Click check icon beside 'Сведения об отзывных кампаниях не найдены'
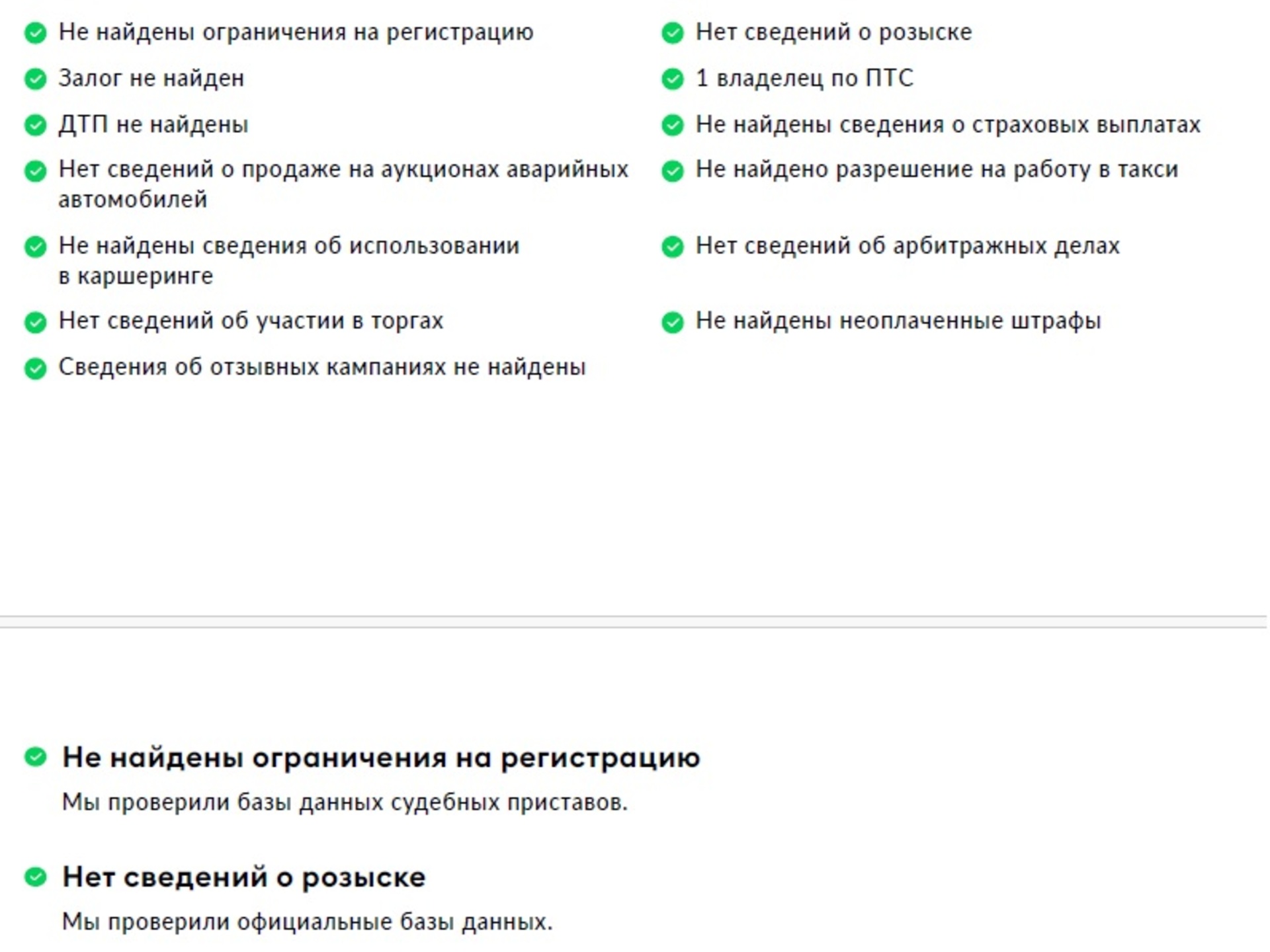The height and width of the screenshot is (952, 1270). click(36, 369)
